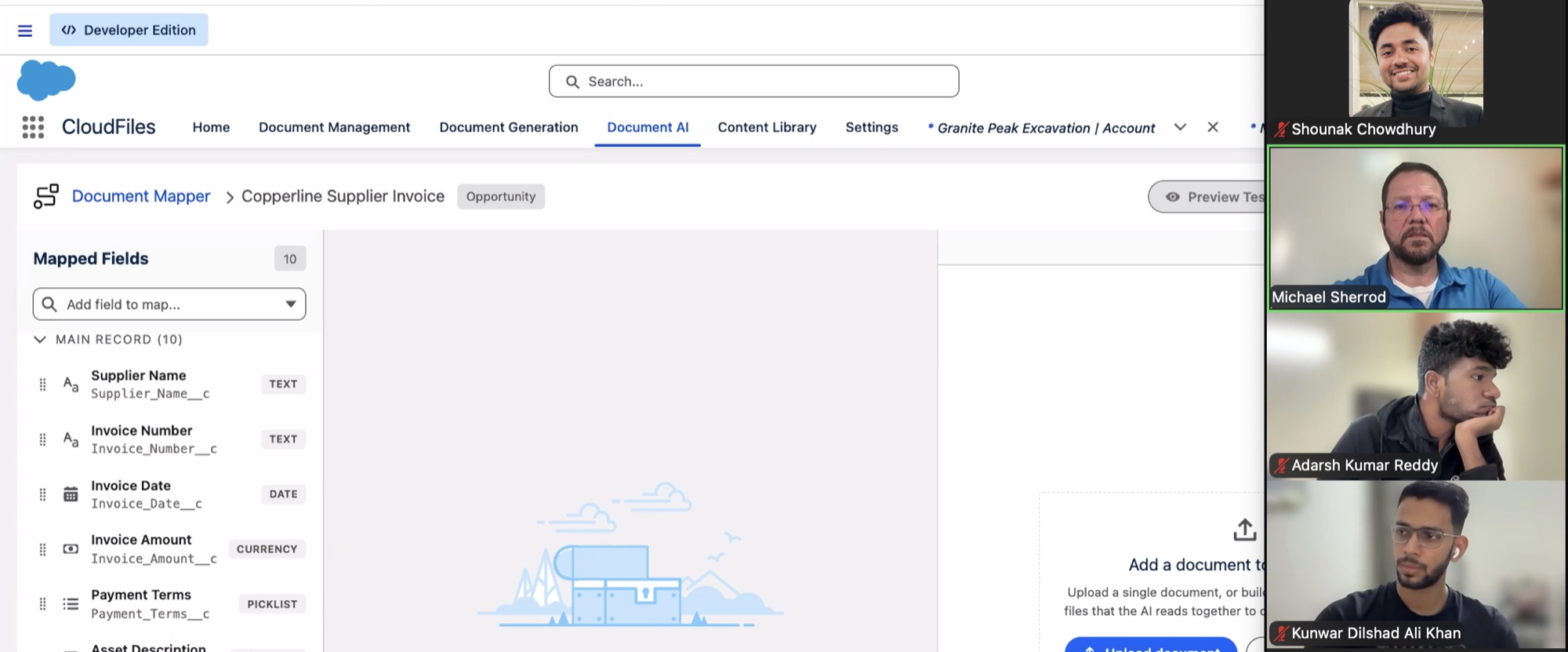1568x652 pixels.
Task: Click the PICKLIST badge for Payment Terms
Action: [x=272, y=604]
